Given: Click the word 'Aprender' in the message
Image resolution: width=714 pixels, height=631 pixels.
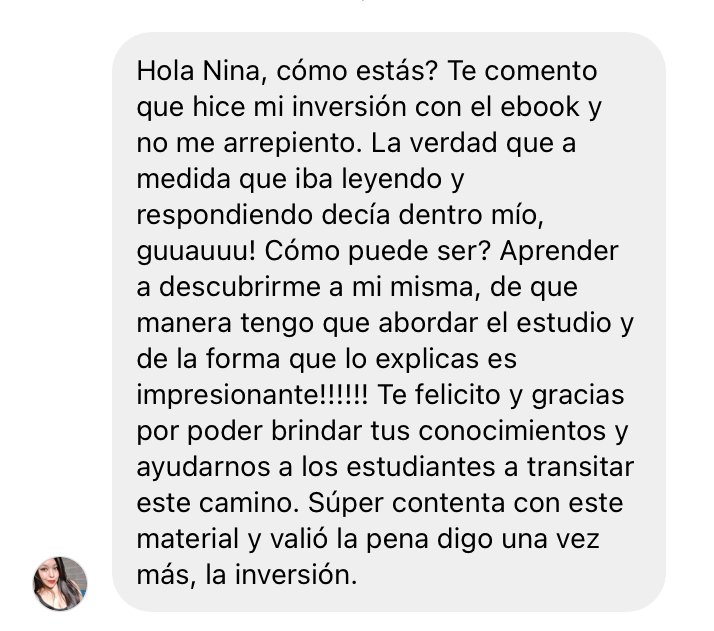Looking at the screenshot, I should pos(559,252).
